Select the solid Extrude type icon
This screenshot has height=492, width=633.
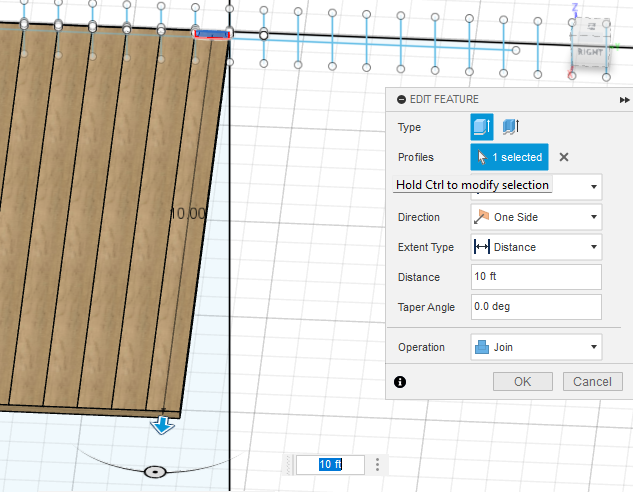[482, 127]
